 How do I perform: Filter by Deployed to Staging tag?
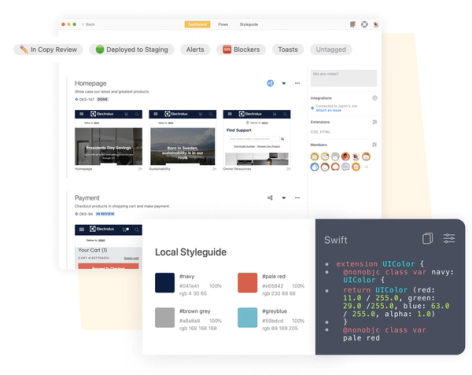pos(132,49)
